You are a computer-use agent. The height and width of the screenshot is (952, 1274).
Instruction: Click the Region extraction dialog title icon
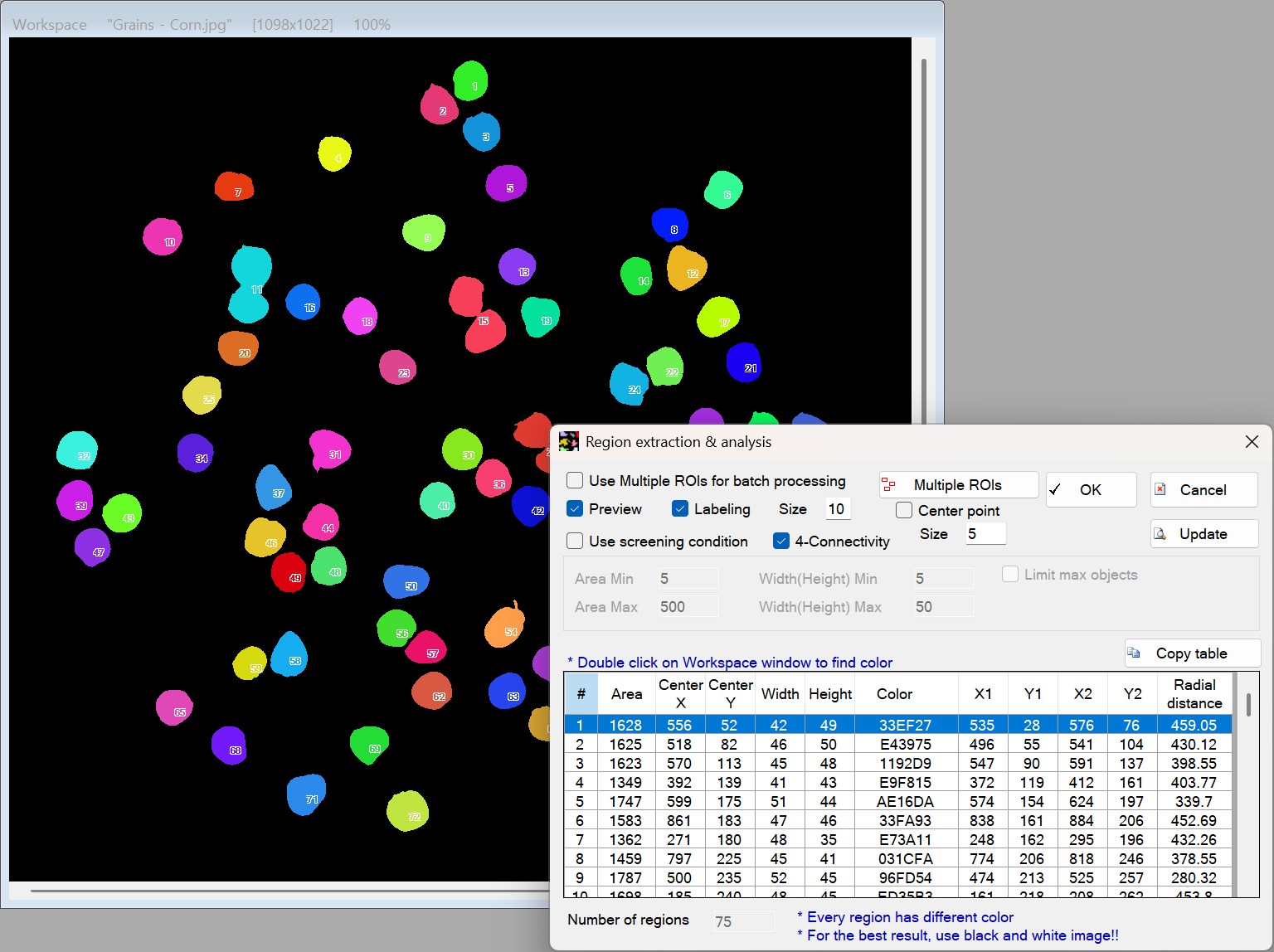tap(568, 442)
